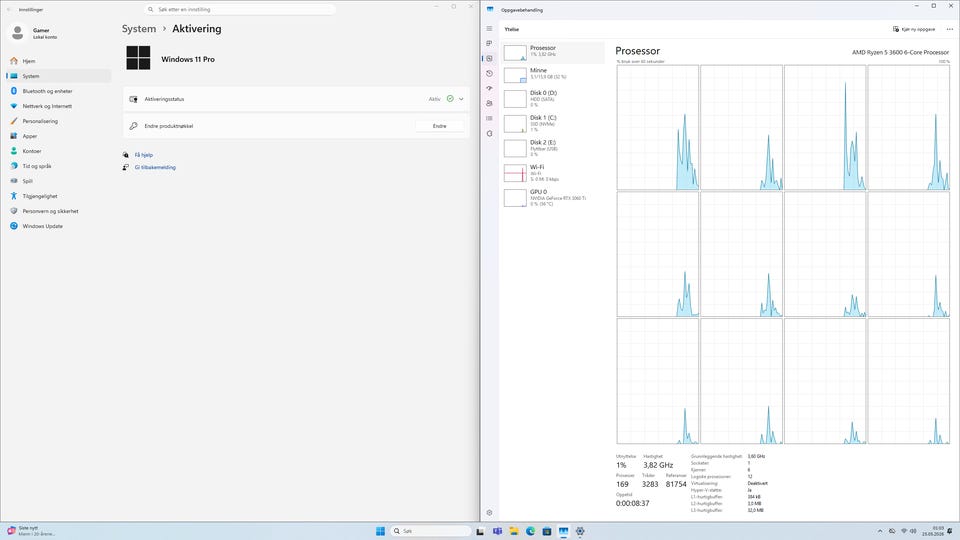Click the back arrow in Innstillinger
Screen dimensions: 960x540
click(x=9, y=10)
